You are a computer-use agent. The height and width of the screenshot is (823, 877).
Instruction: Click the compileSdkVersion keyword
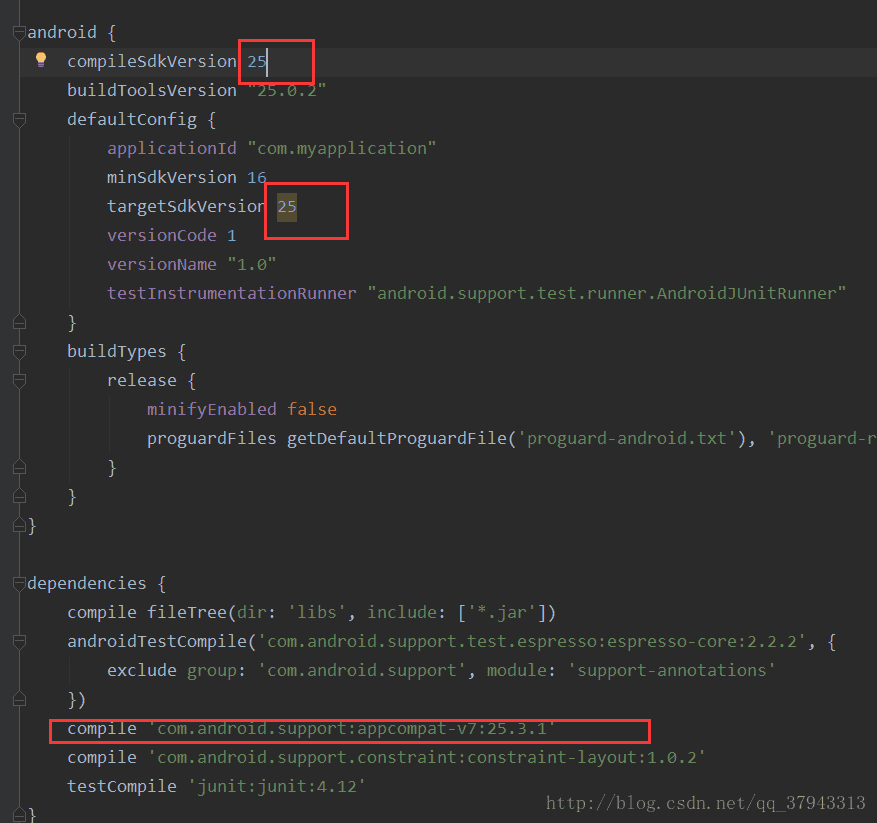point(152,62)
